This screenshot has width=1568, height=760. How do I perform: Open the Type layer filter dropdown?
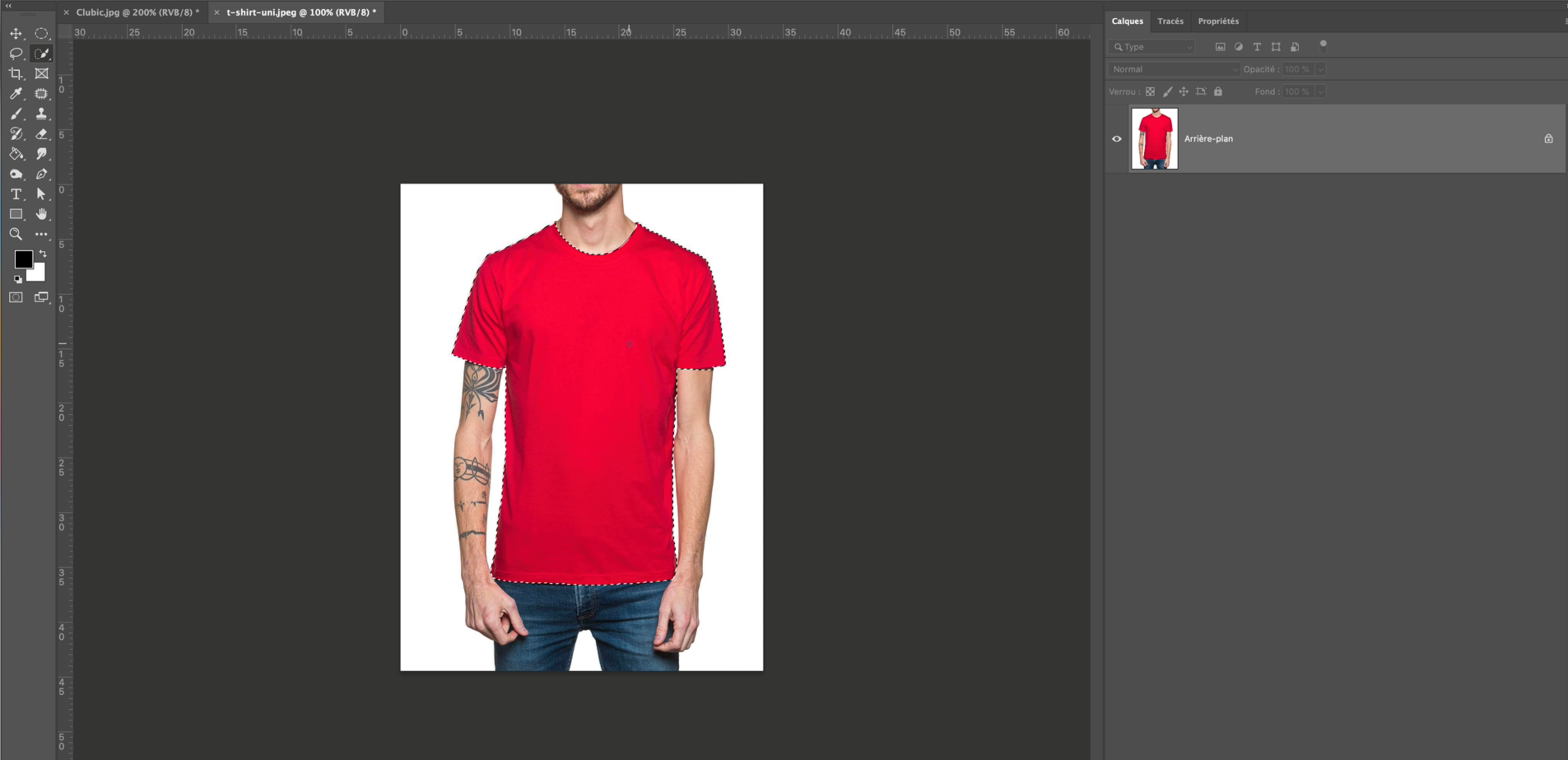tap(1151, 47)
